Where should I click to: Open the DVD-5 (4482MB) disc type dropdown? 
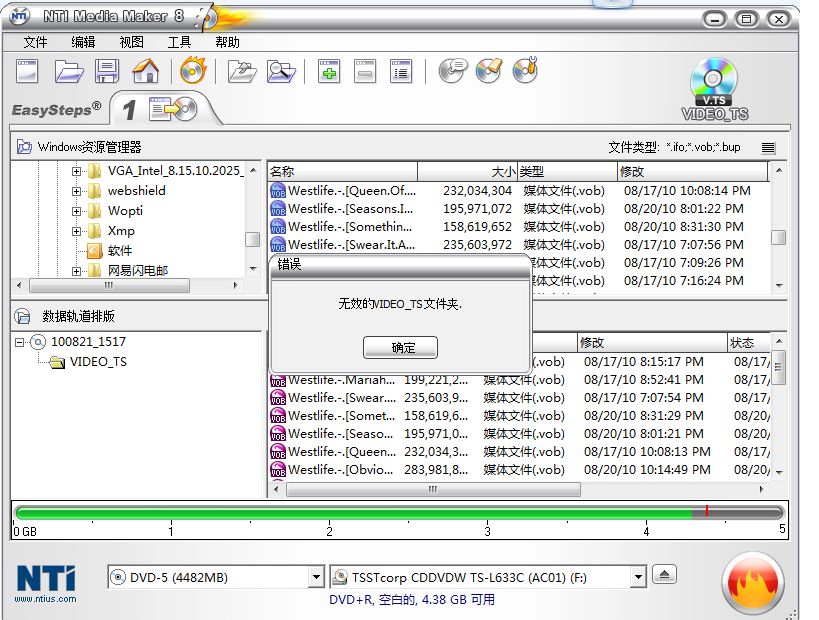pos(316,577)
